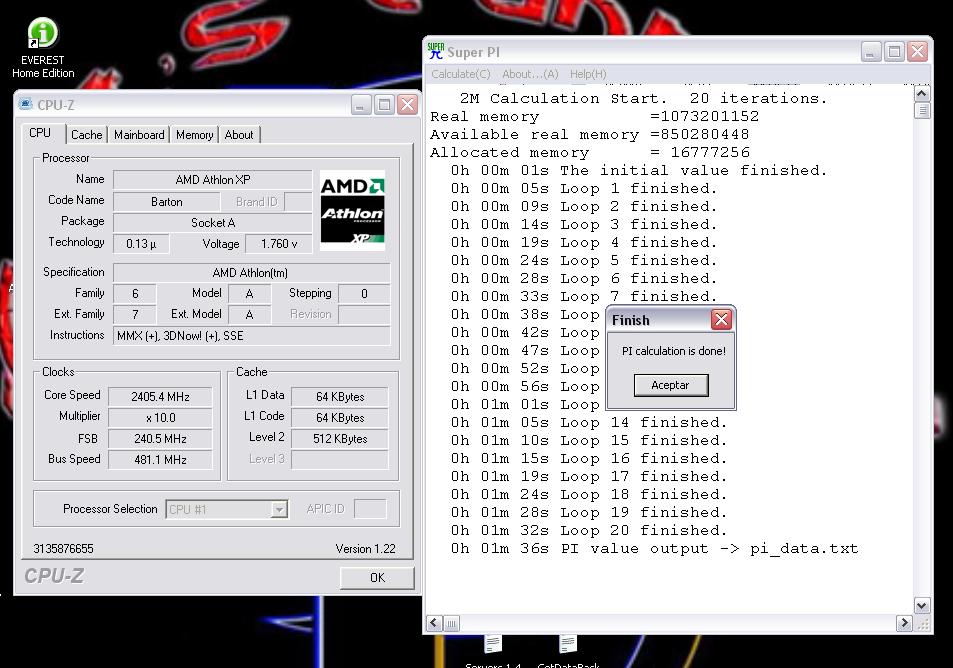
Task: Switch to the Mainboard tab
Action: click(x=139, y=135)
